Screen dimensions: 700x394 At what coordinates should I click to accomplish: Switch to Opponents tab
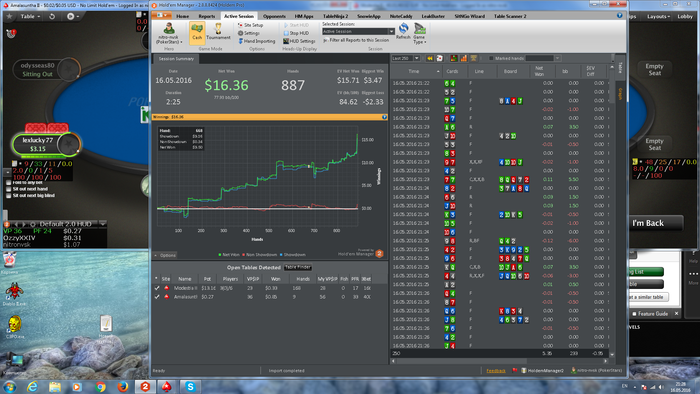pyautogui.click(x=274, y=16)
